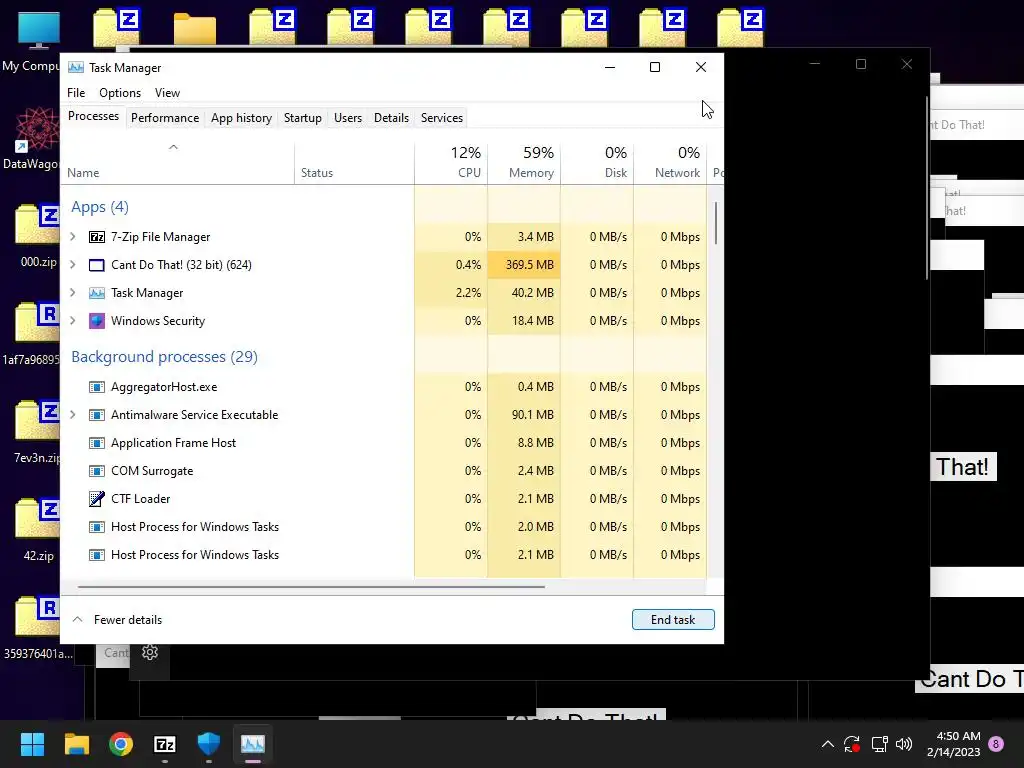1024x768 pixels.
Task: Click the Application Frame Host icon
Action: coord(97,443)
